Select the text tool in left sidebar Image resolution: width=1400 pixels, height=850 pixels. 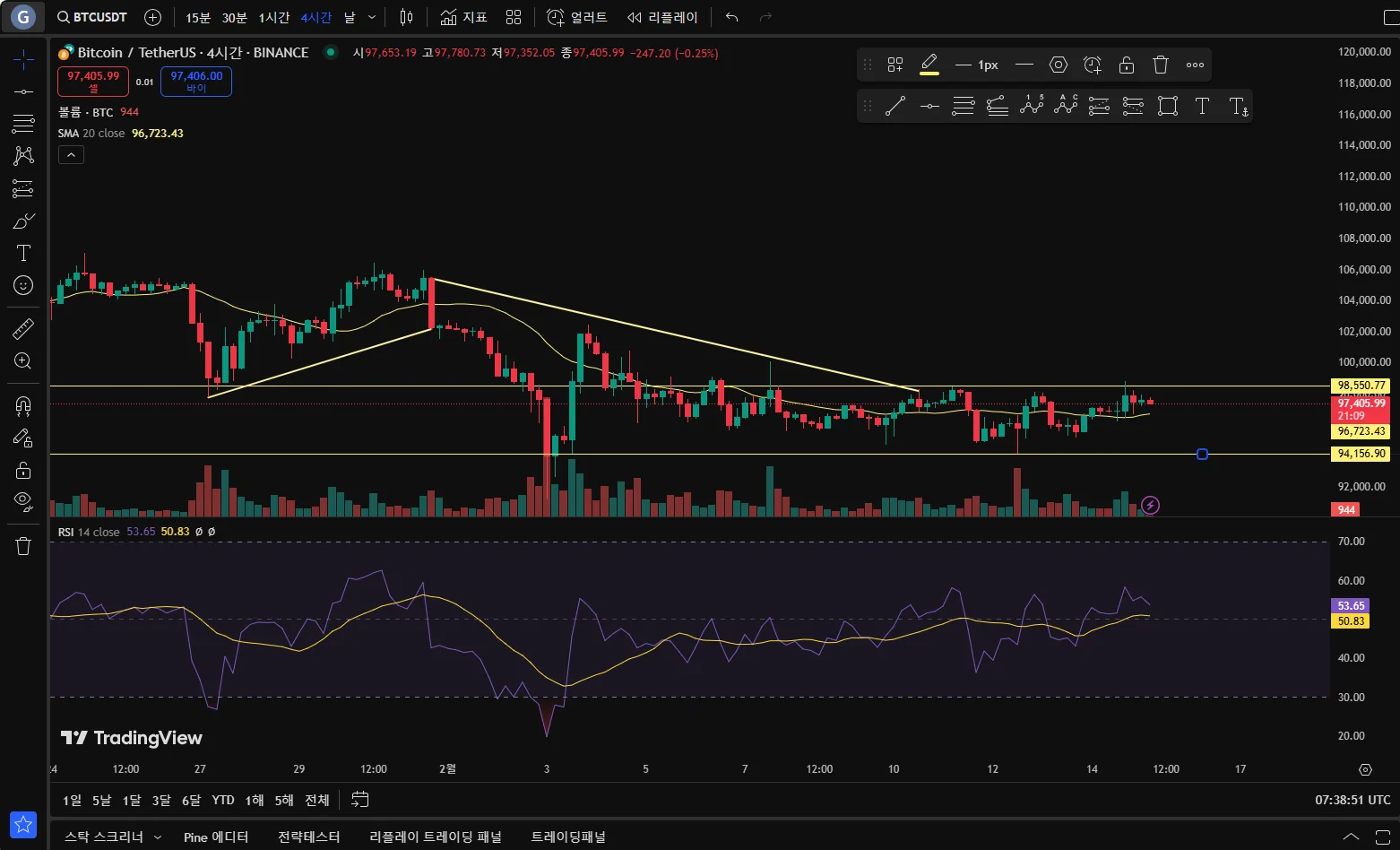(x=23, y=253)
